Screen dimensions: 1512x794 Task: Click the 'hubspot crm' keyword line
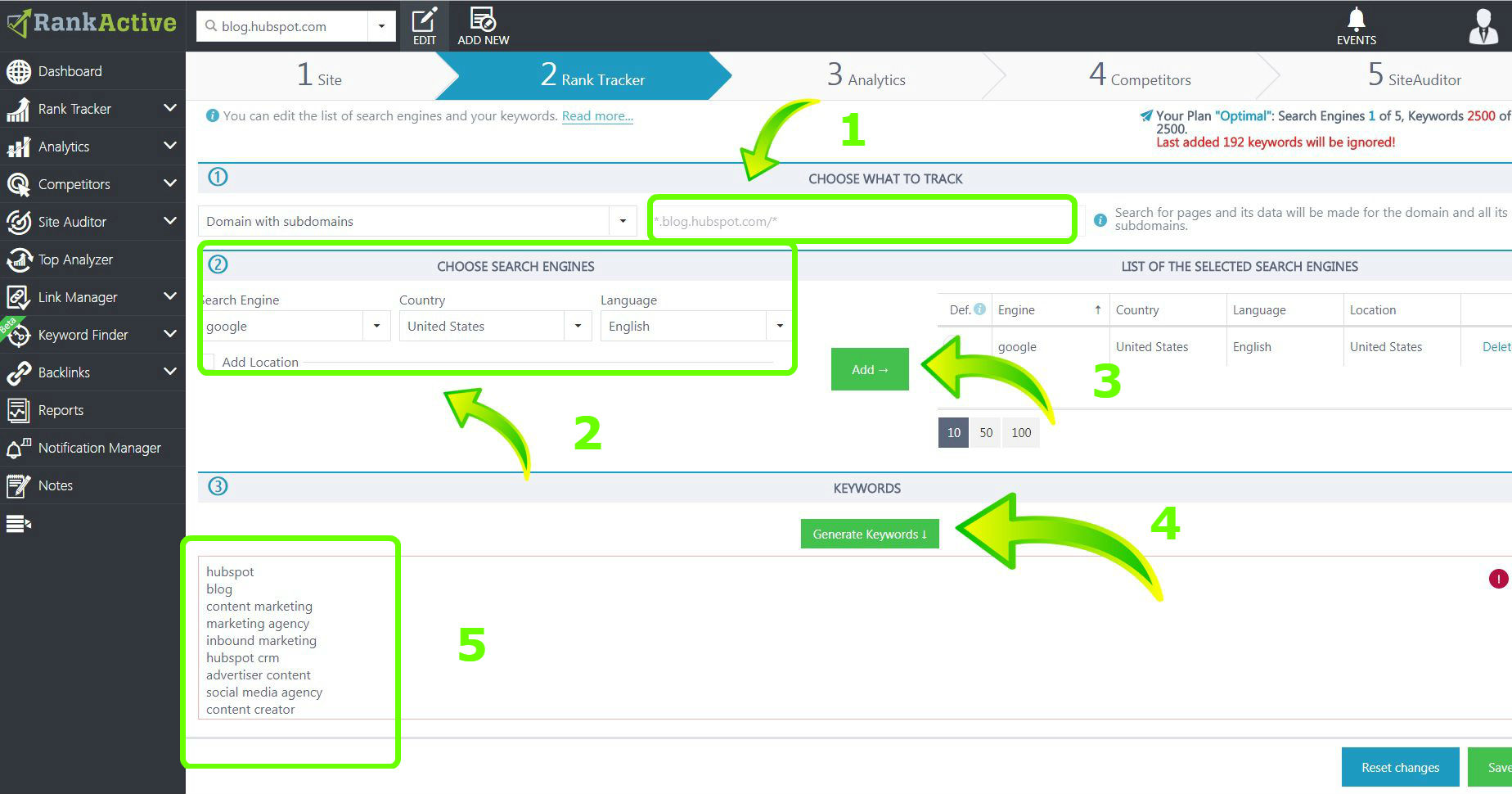pos(243,657)
